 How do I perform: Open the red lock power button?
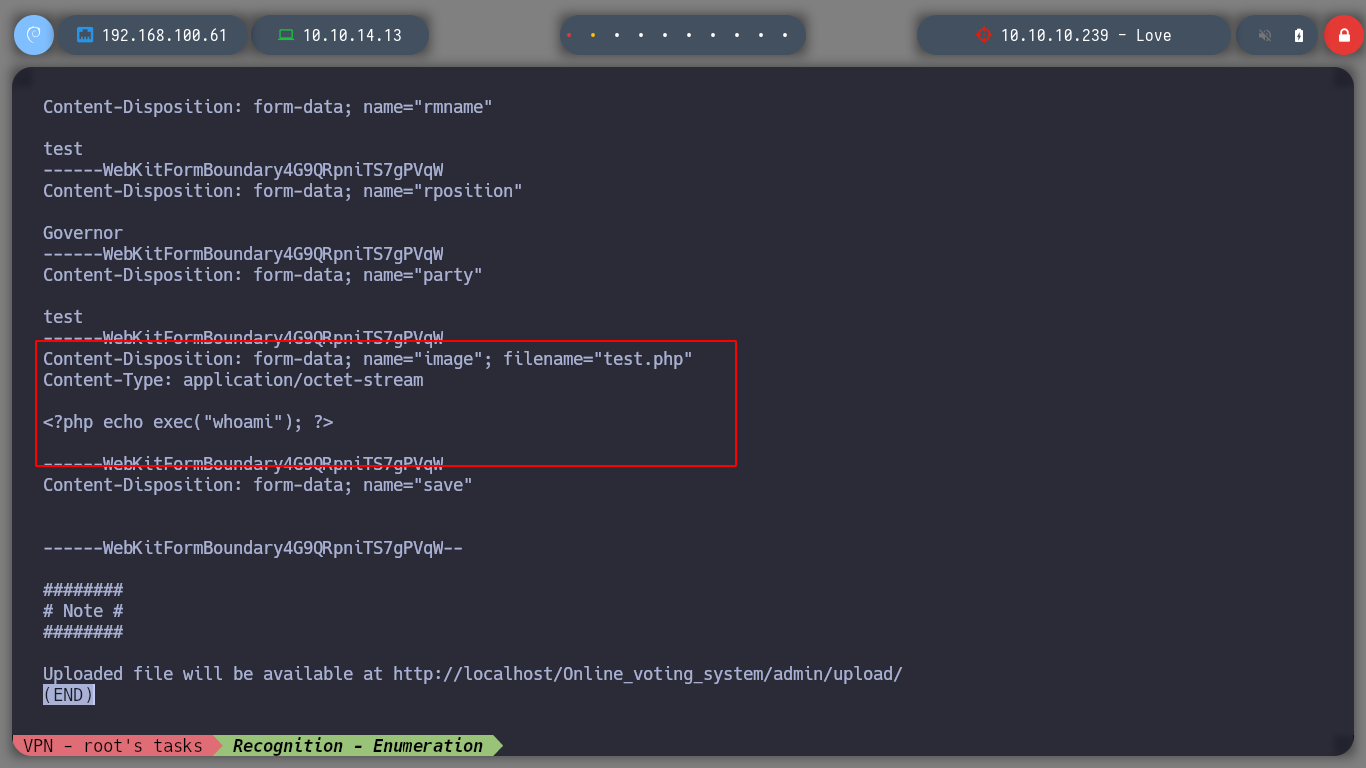1343,35
